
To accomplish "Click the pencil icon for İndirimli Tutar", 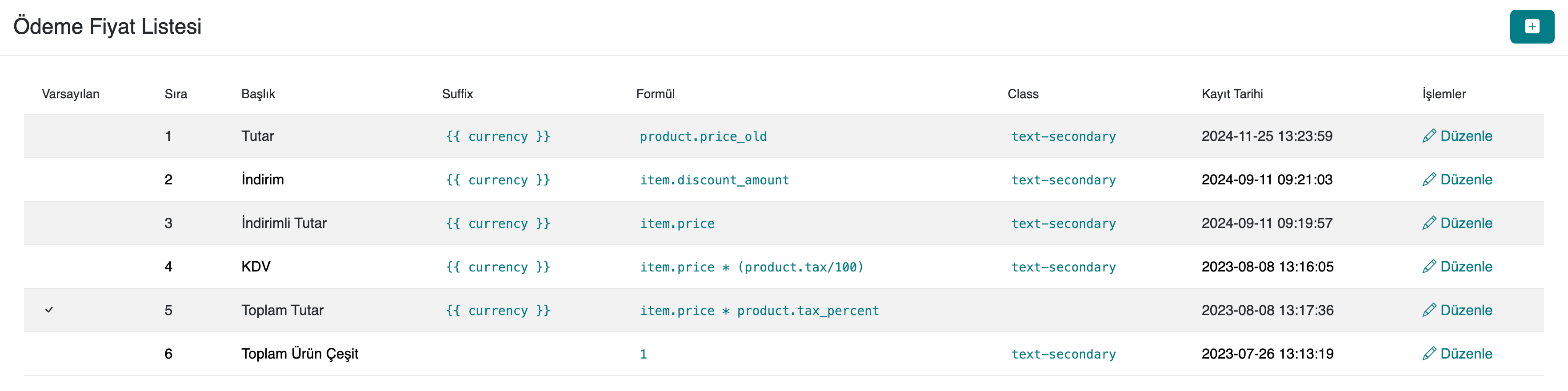I will coord(1428,223).
